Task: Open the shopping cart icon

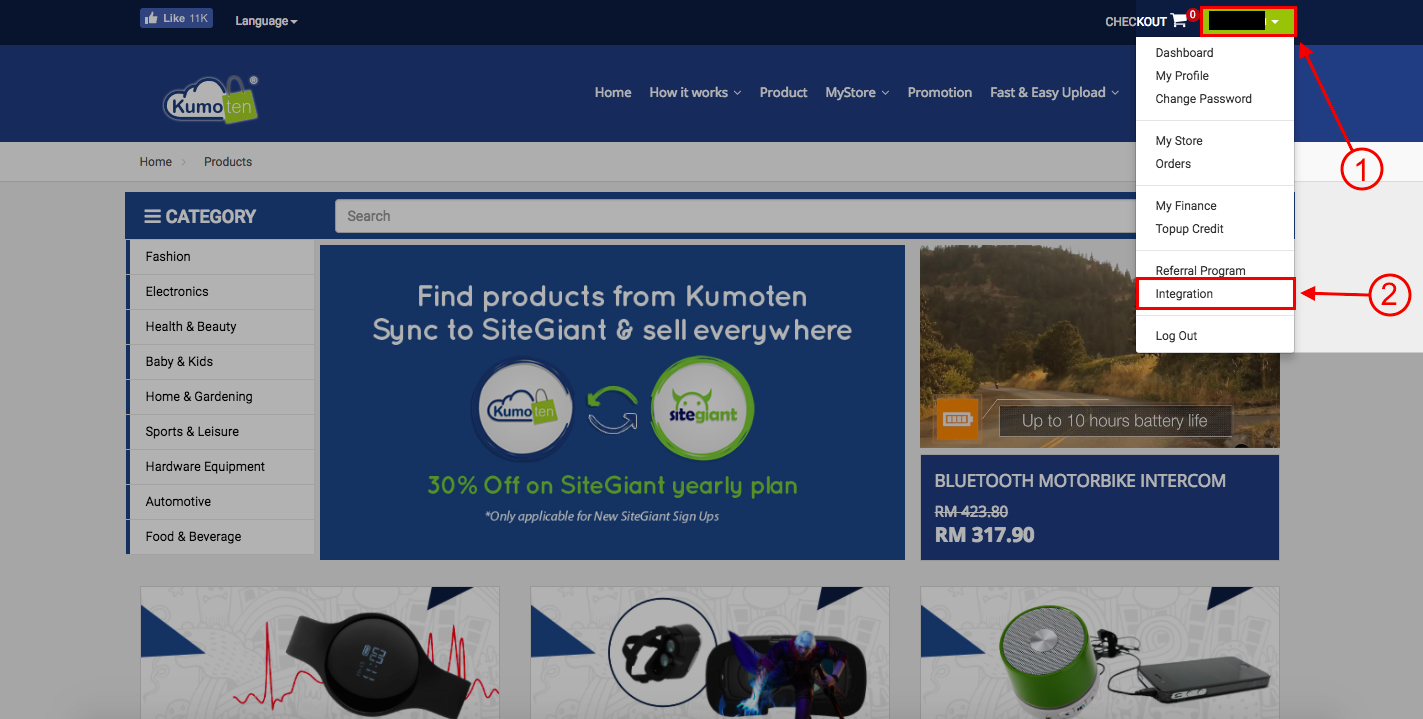Action: coord(1180,21)
